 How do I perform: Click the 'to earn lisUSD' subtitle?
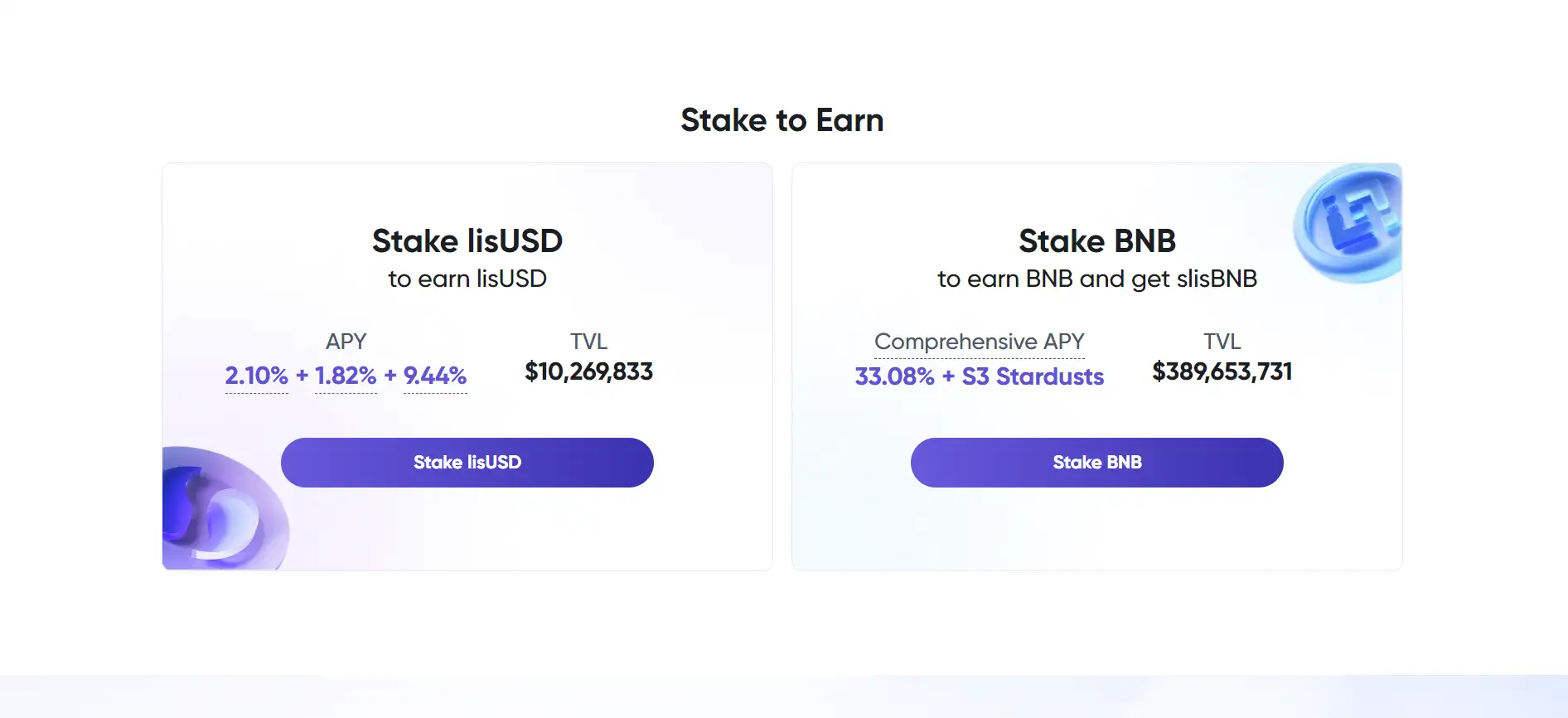(467, 279)
